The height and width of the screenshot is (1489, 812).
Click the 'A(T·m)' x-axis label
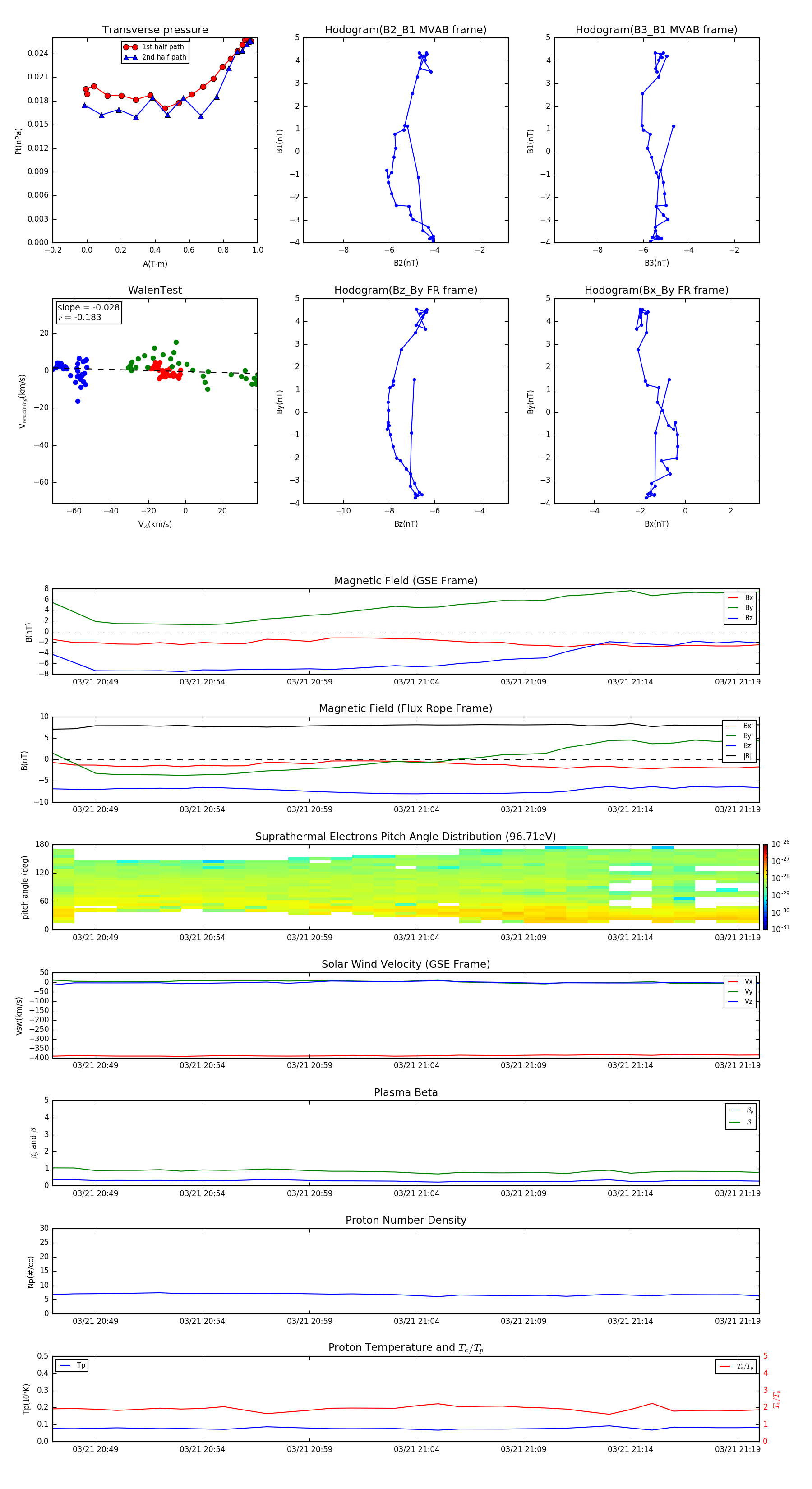pos(155,264)
